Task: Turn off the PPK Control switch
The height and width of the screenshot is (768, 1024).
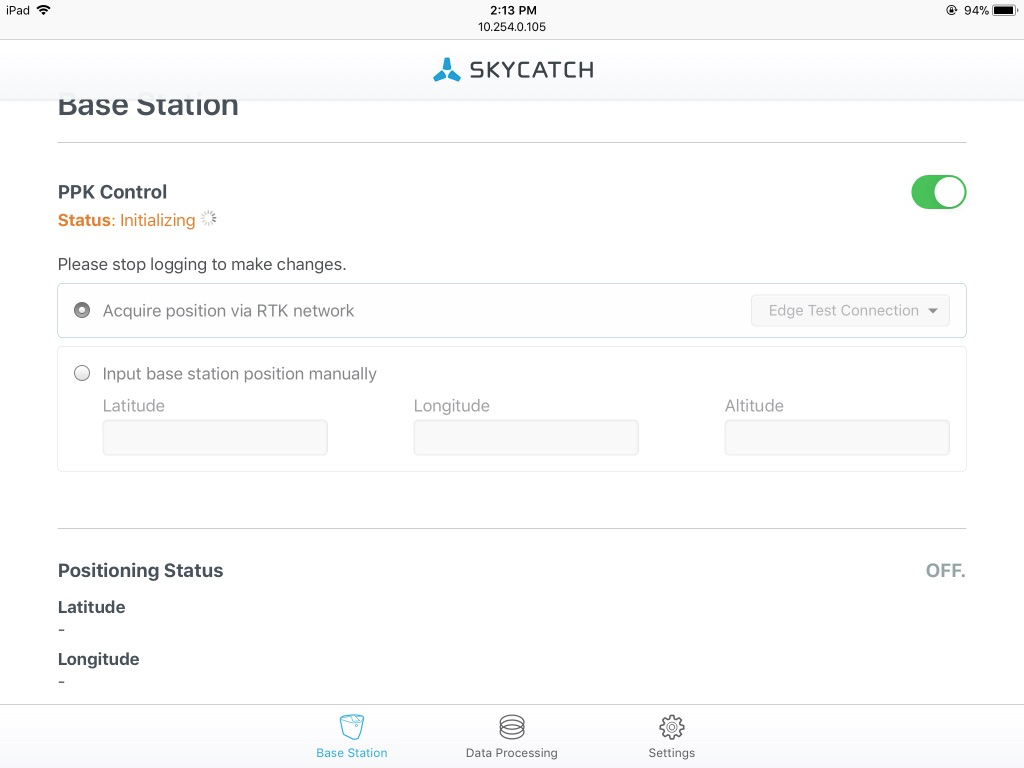Action: tap(938, 192)
